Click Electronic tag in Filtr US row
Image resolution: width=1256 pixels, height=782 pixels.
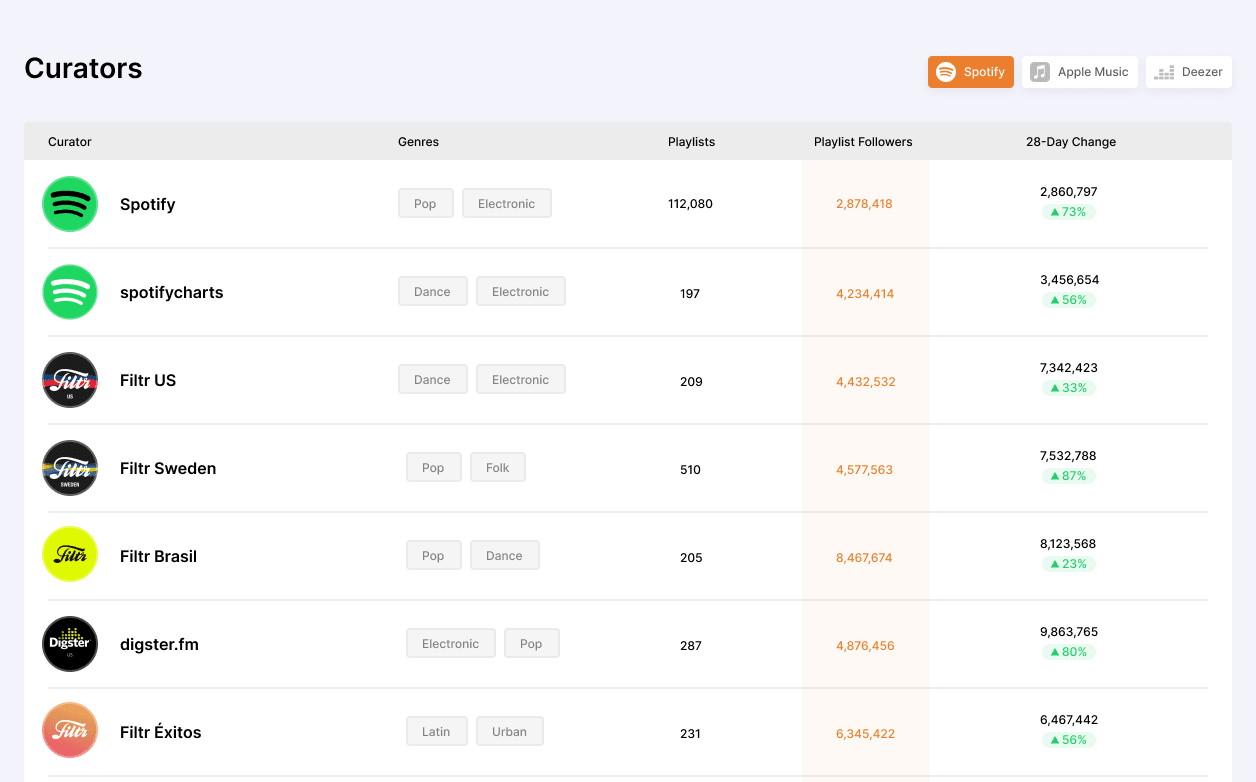pyautogui.click(x=521, y=380)
